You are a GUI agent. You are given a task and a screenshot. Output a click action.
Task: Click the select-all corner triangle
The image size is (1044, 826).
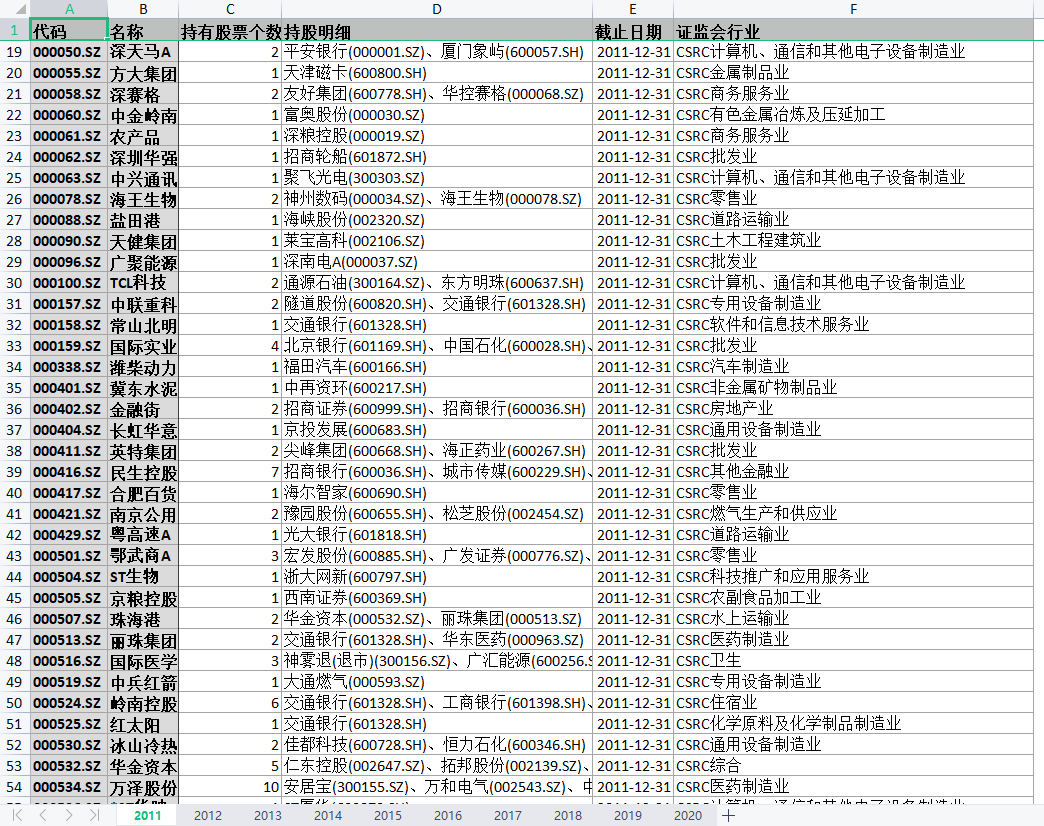point(20,9)
